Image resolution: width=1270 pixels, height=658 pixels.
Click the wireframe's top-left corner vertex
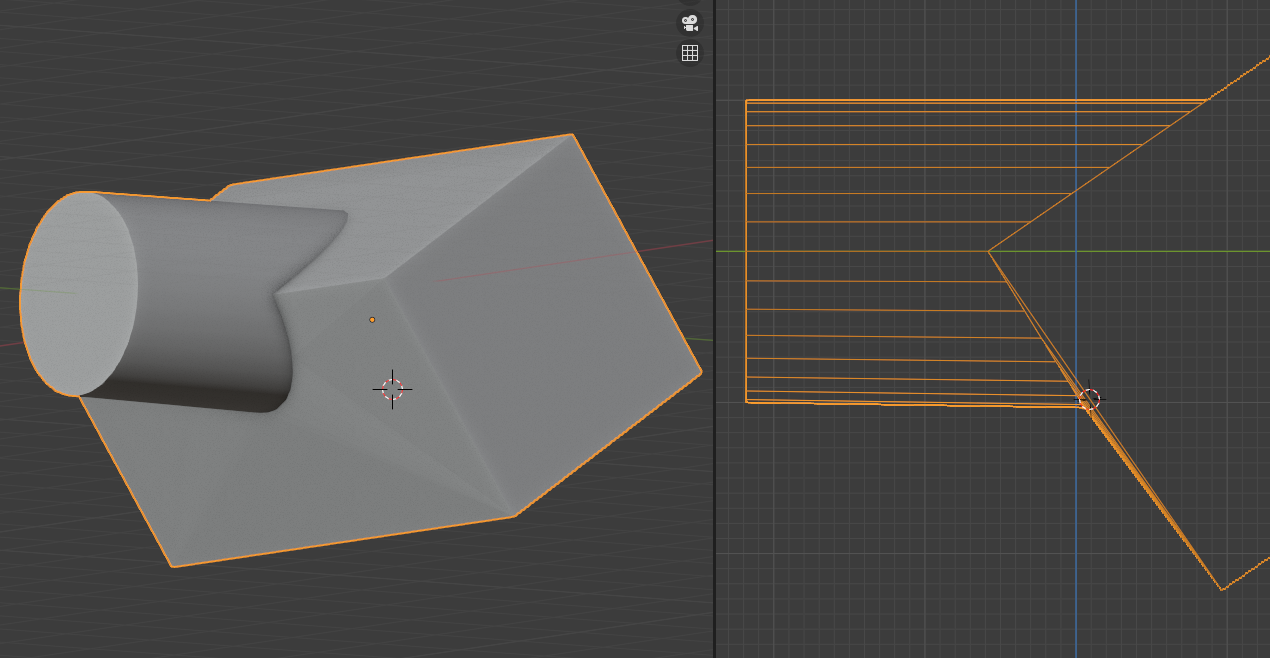coord(747,101)
